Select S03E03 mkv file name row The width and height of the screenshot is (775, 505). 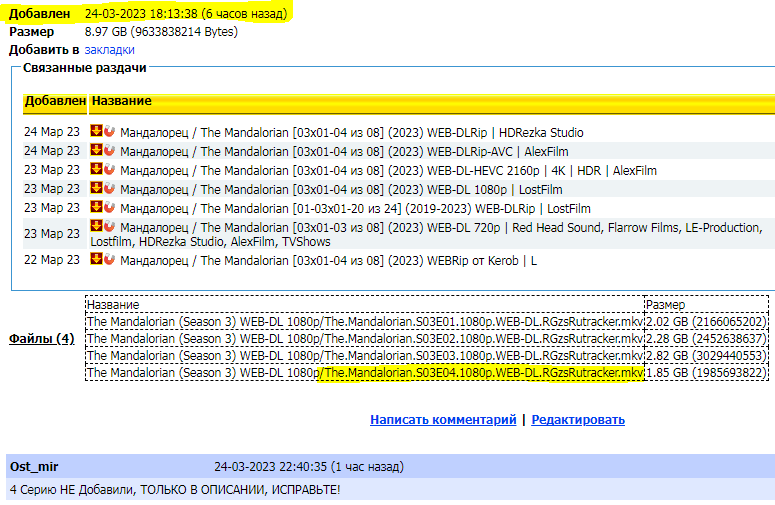[365, 356]
